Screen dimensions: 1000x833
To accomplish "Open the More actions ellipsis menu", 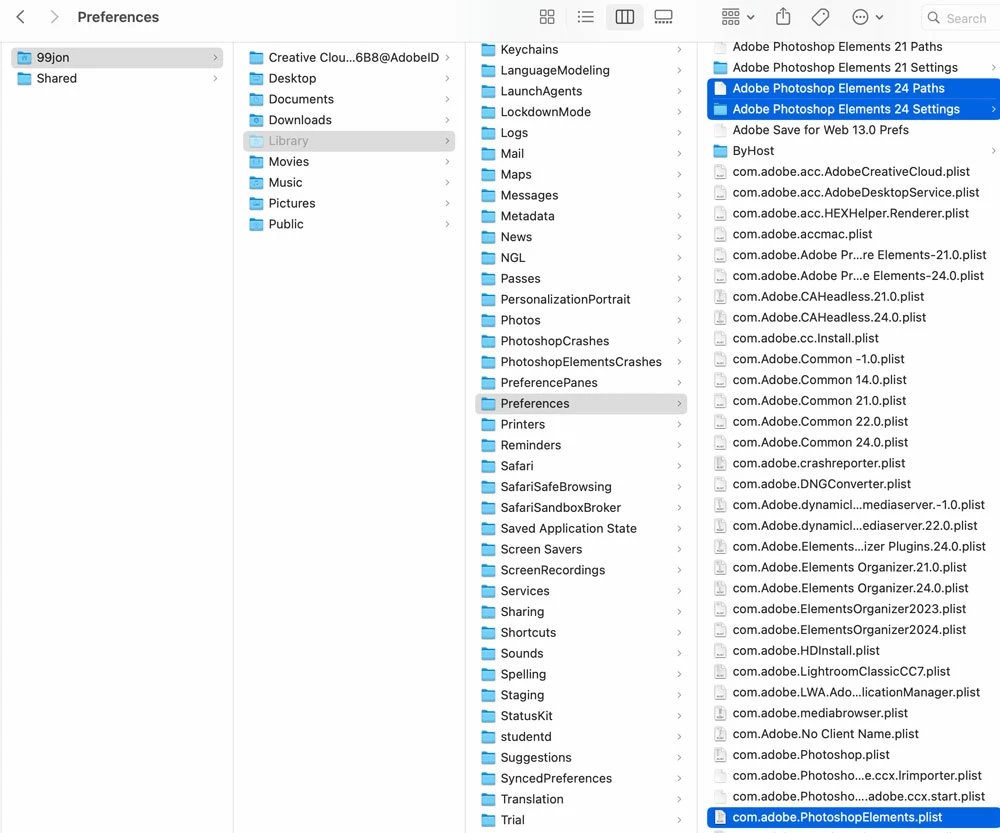I will 868,17.
